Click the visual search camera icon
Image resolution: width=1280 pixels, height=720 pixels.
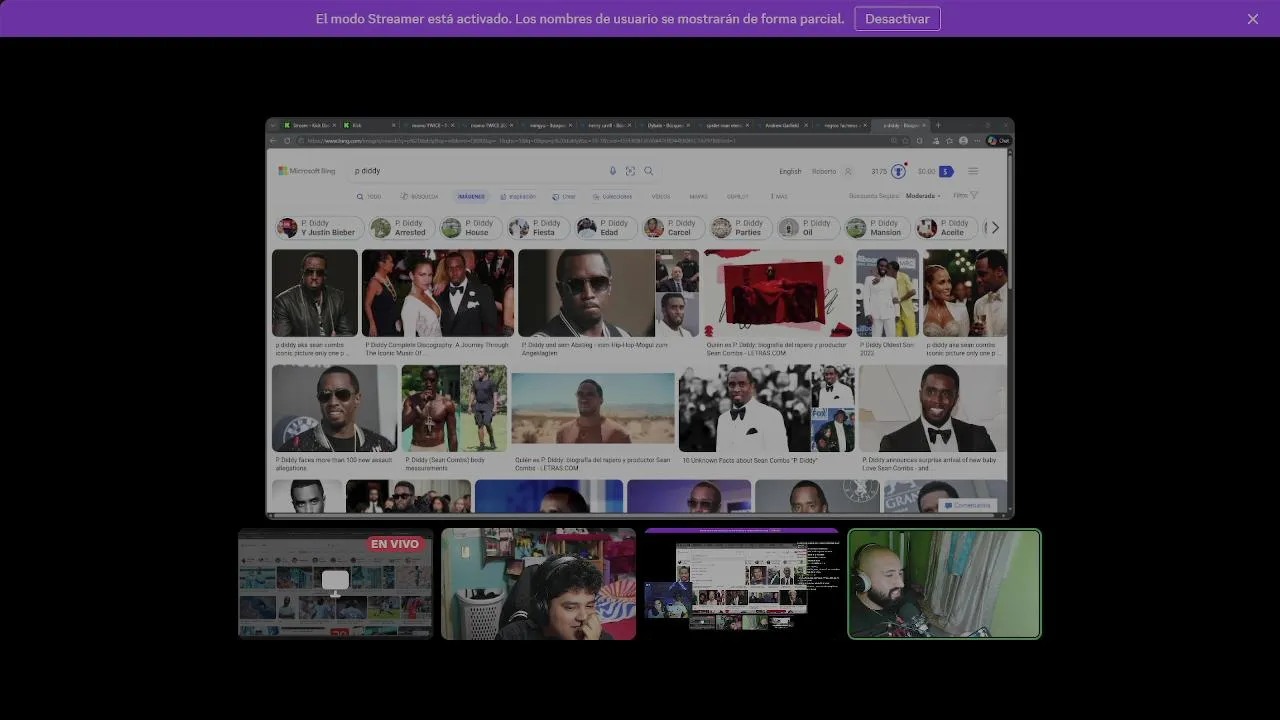click(630, 171)
